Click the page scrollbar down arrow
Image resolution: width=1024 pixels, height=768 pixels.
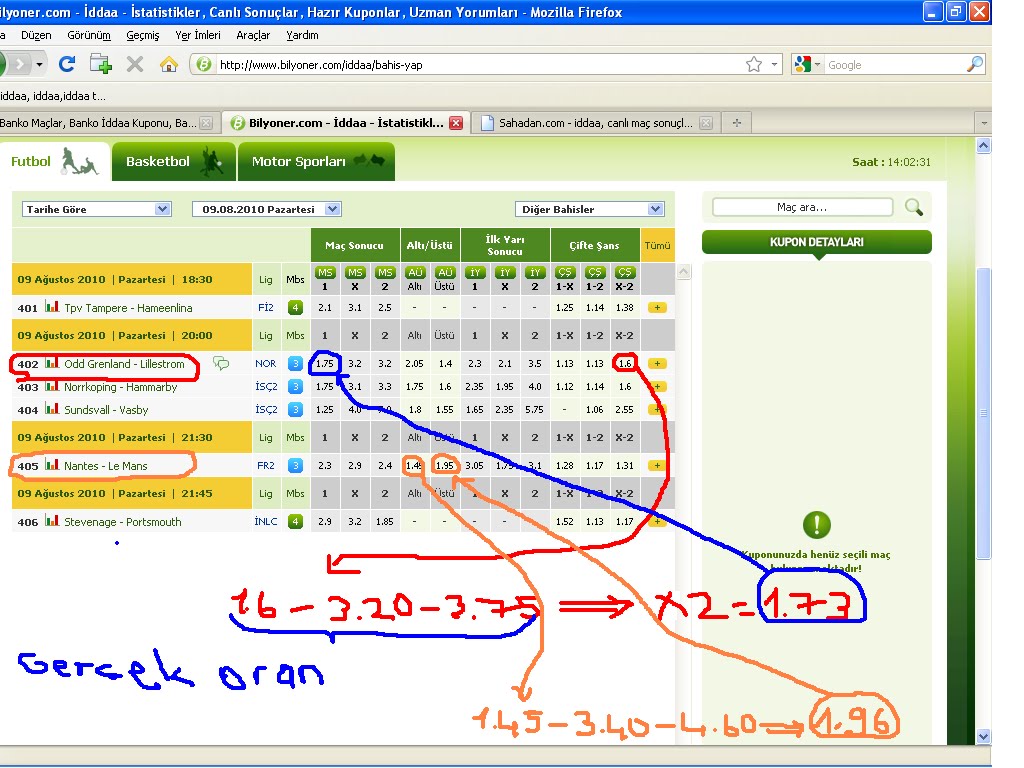coord(984,736)
